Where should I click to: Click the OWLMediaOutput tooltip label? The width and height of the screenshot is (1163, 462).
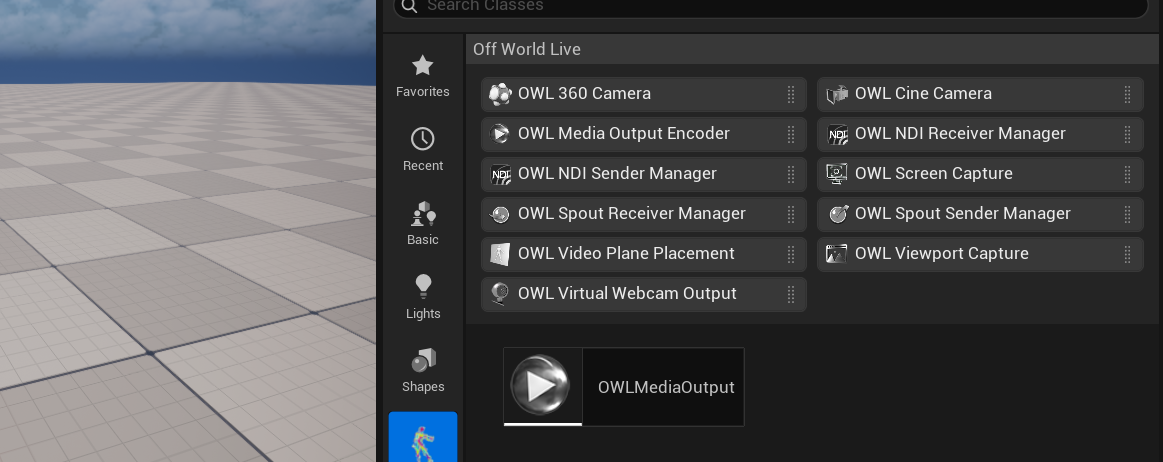click(666, 387)
